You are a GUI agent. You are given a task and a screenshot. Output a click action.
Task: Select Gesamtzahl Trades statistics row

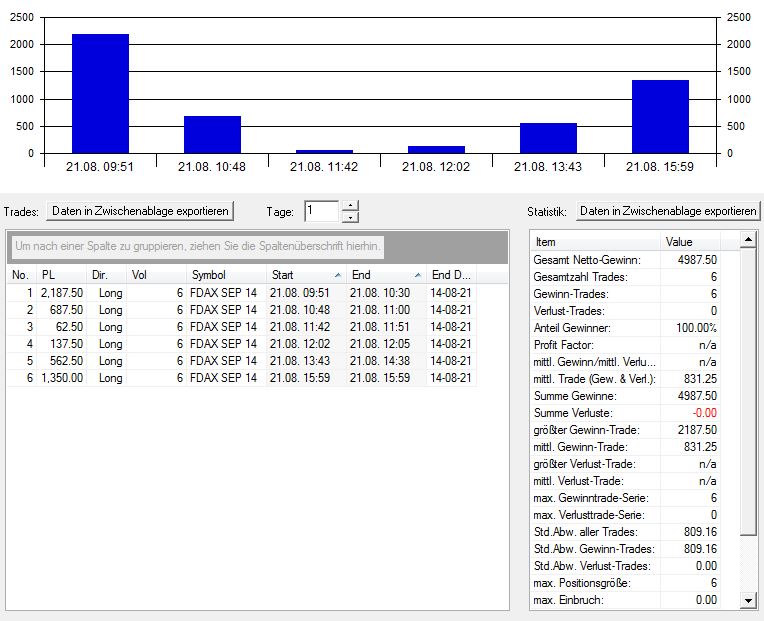pos(626,277)
